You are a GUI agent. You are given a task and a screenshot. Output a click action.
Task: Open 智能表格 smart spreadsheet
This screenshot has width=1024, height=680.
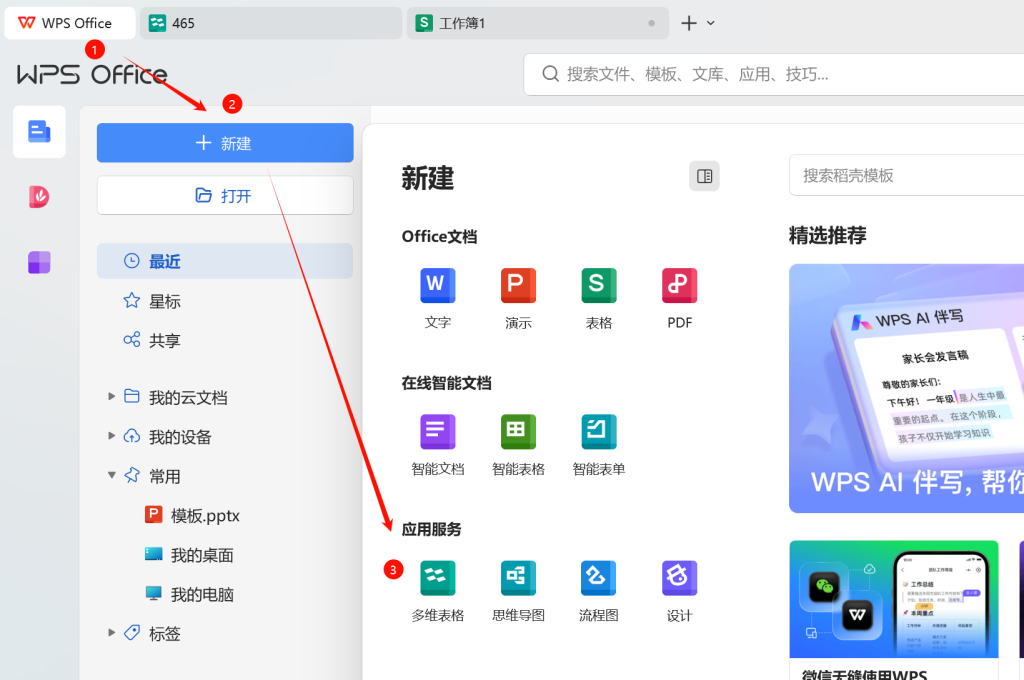(x=518, y=445)
